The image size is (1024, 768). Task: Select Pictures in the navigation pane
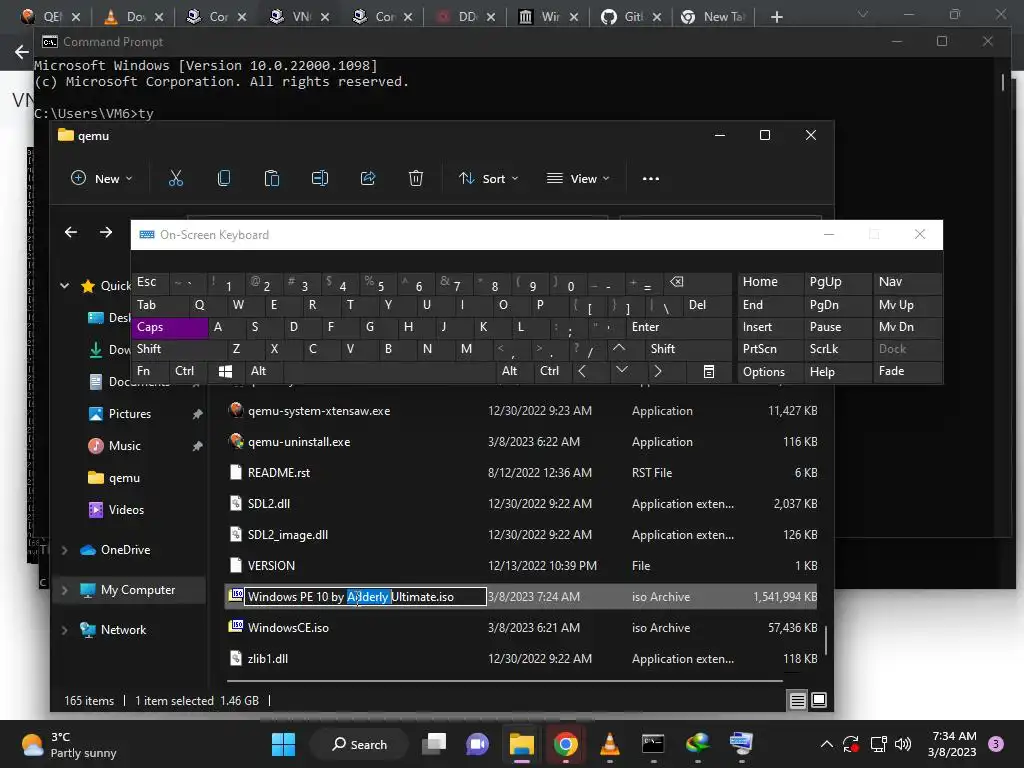[129, 414]
